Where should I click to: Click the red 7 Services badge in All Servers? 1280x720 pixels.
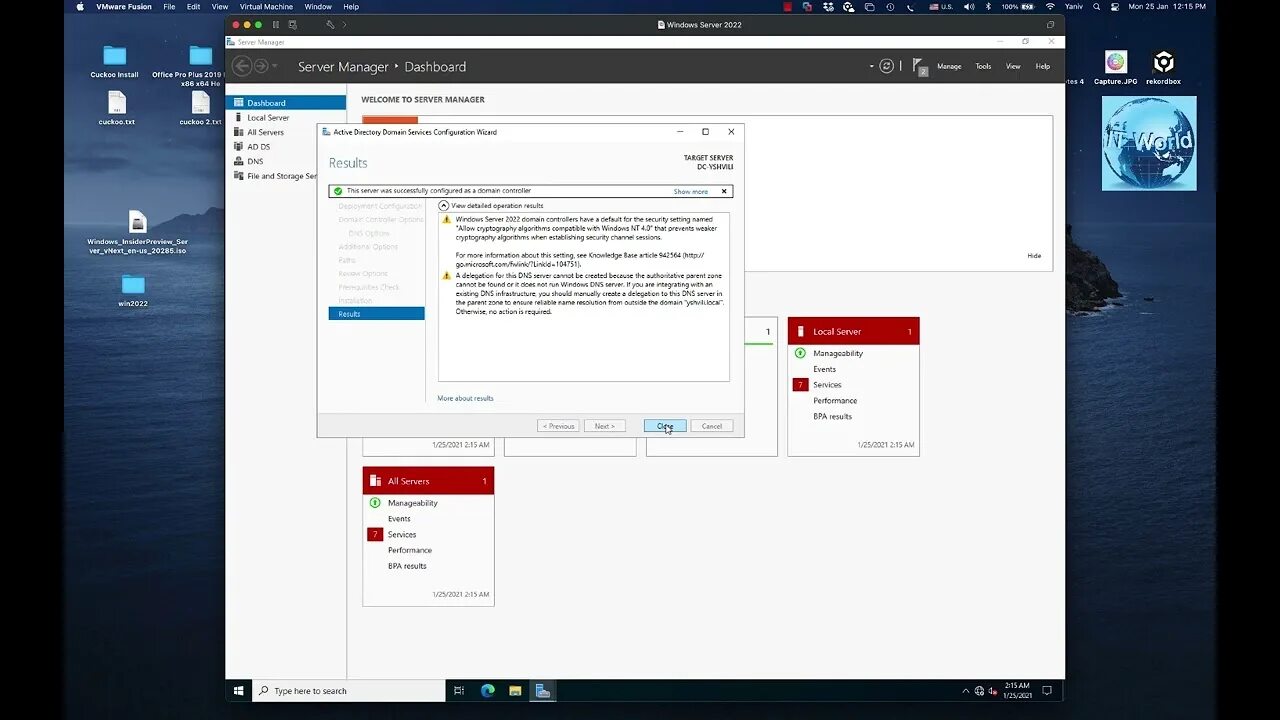coord(375,535)
